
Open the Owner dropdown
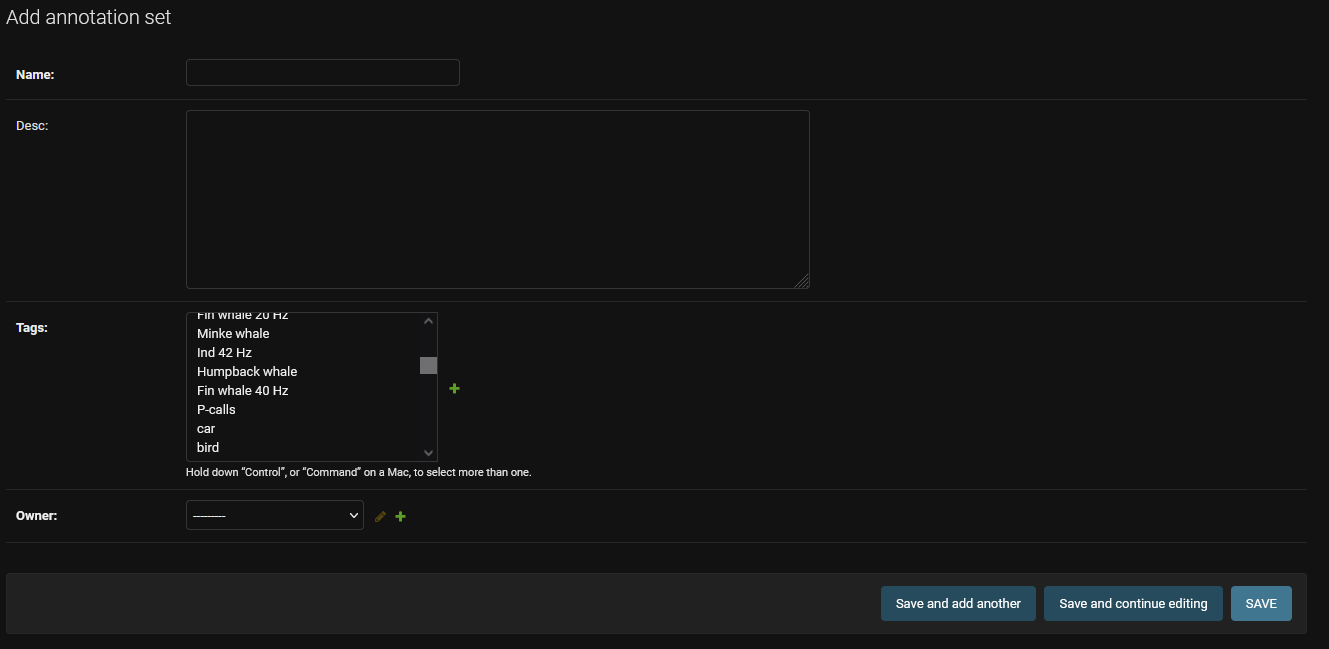tap(274, 515)
